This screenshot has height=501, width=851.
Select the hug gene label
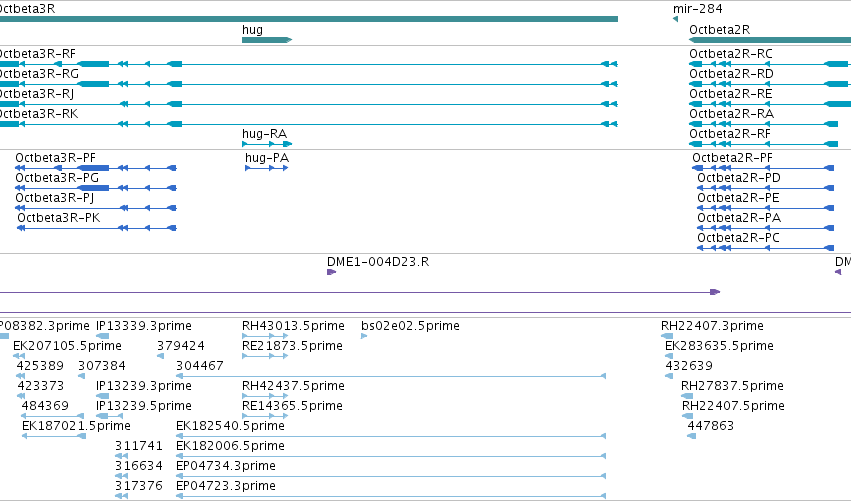[252, 30]
